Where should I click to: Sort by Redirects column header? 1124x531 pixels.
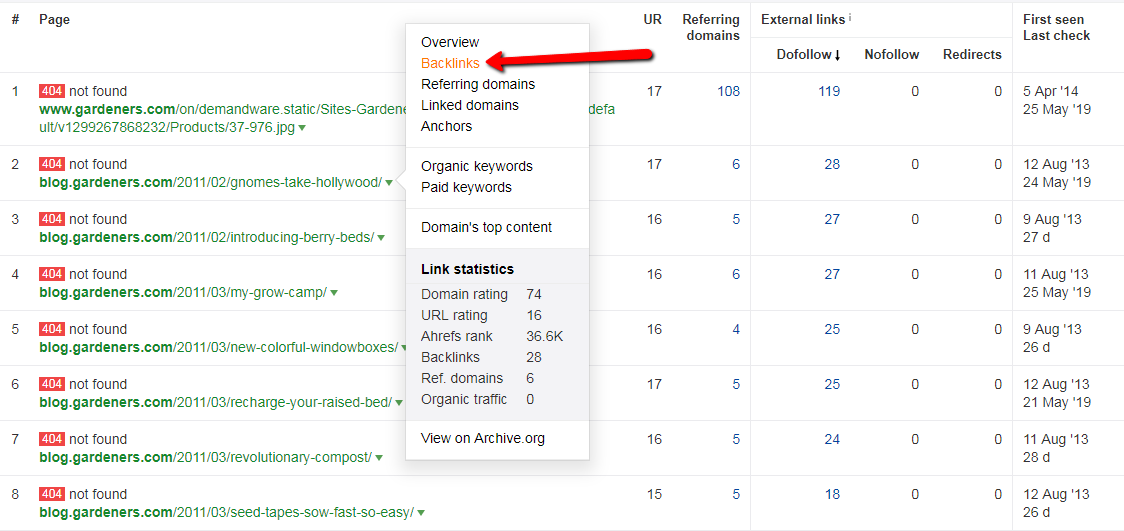(x=972, y=54)
